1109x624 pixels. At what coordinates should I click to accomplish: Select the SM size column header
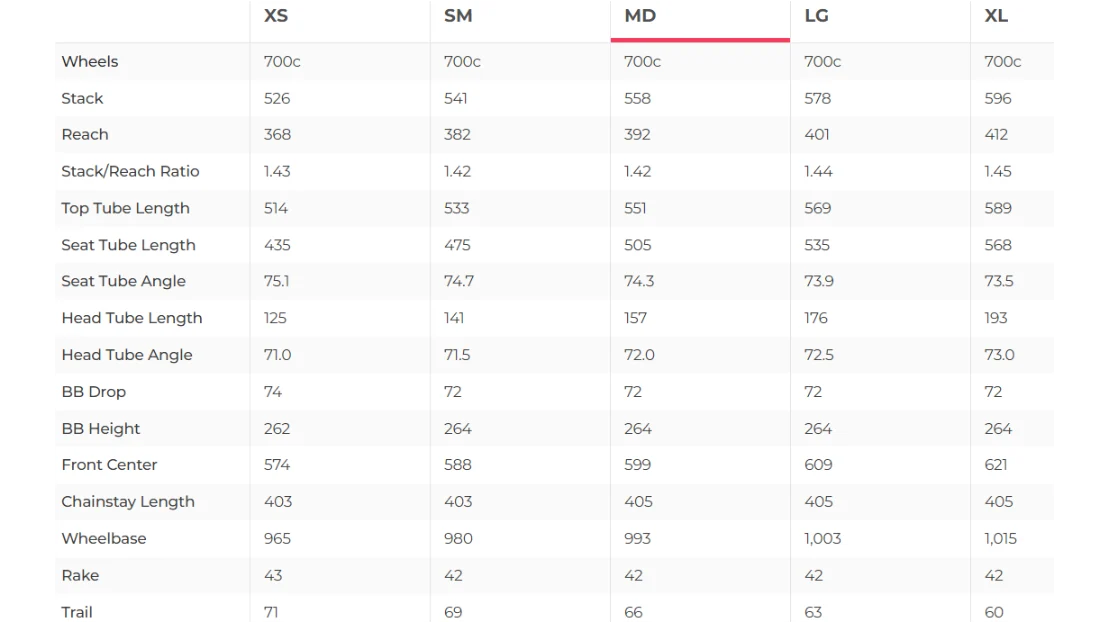(458, 16)
